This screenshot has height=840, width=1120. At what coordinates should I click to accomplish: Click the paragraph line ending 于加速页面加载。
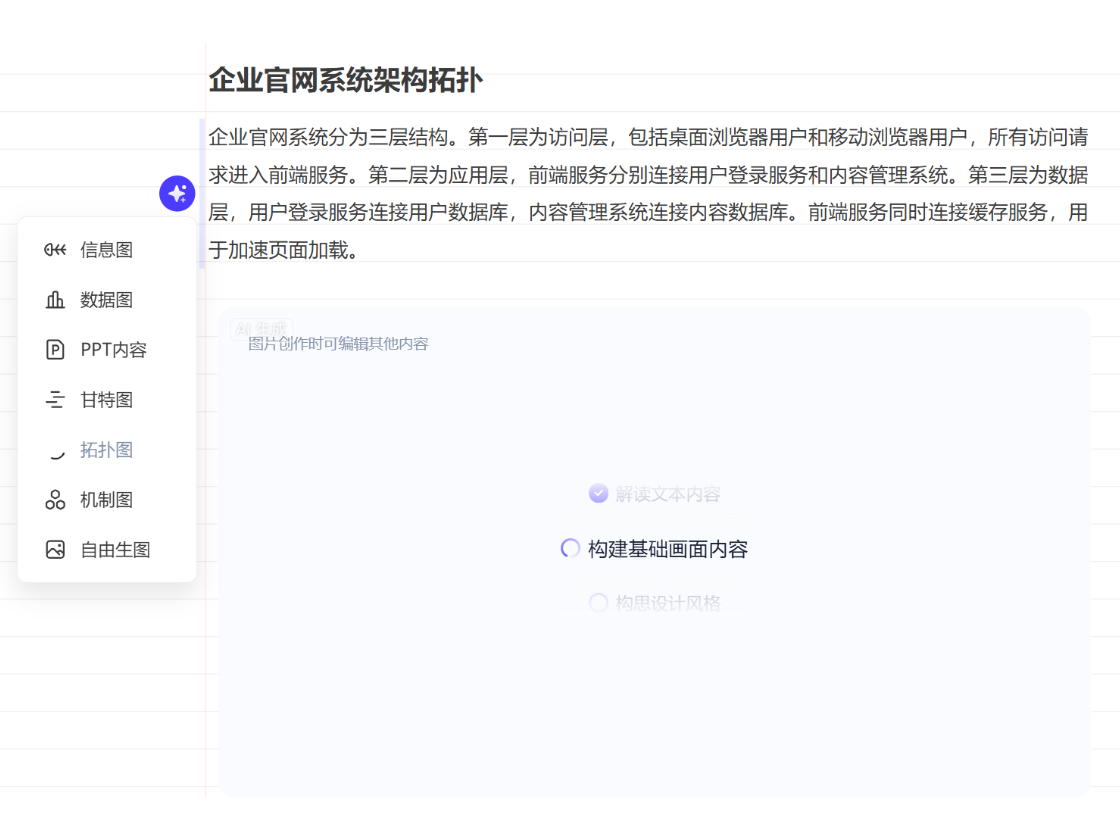click(x=283, y=250)
